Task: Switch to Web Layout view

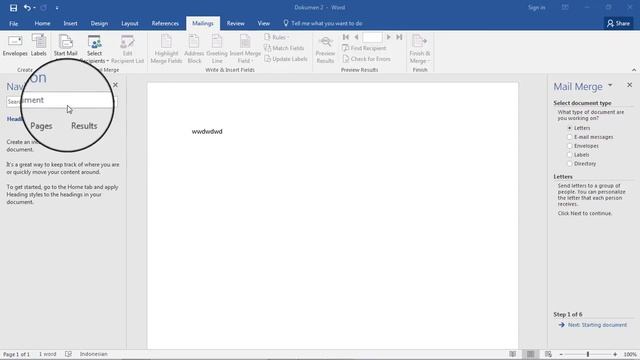Action: [548, 354]
